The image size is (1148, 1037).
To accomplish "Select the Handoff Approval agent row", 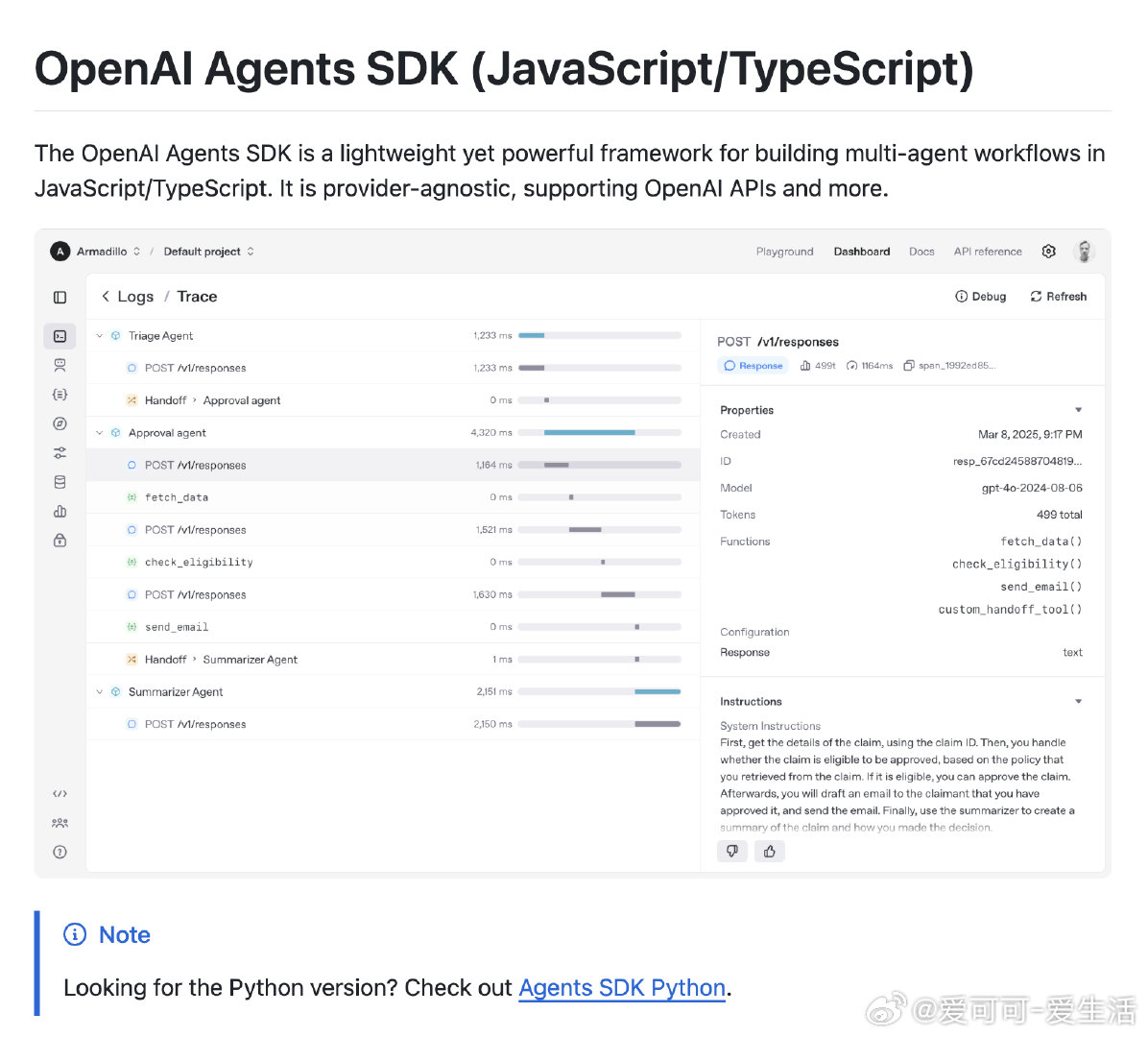I will (x=394, y=399).
